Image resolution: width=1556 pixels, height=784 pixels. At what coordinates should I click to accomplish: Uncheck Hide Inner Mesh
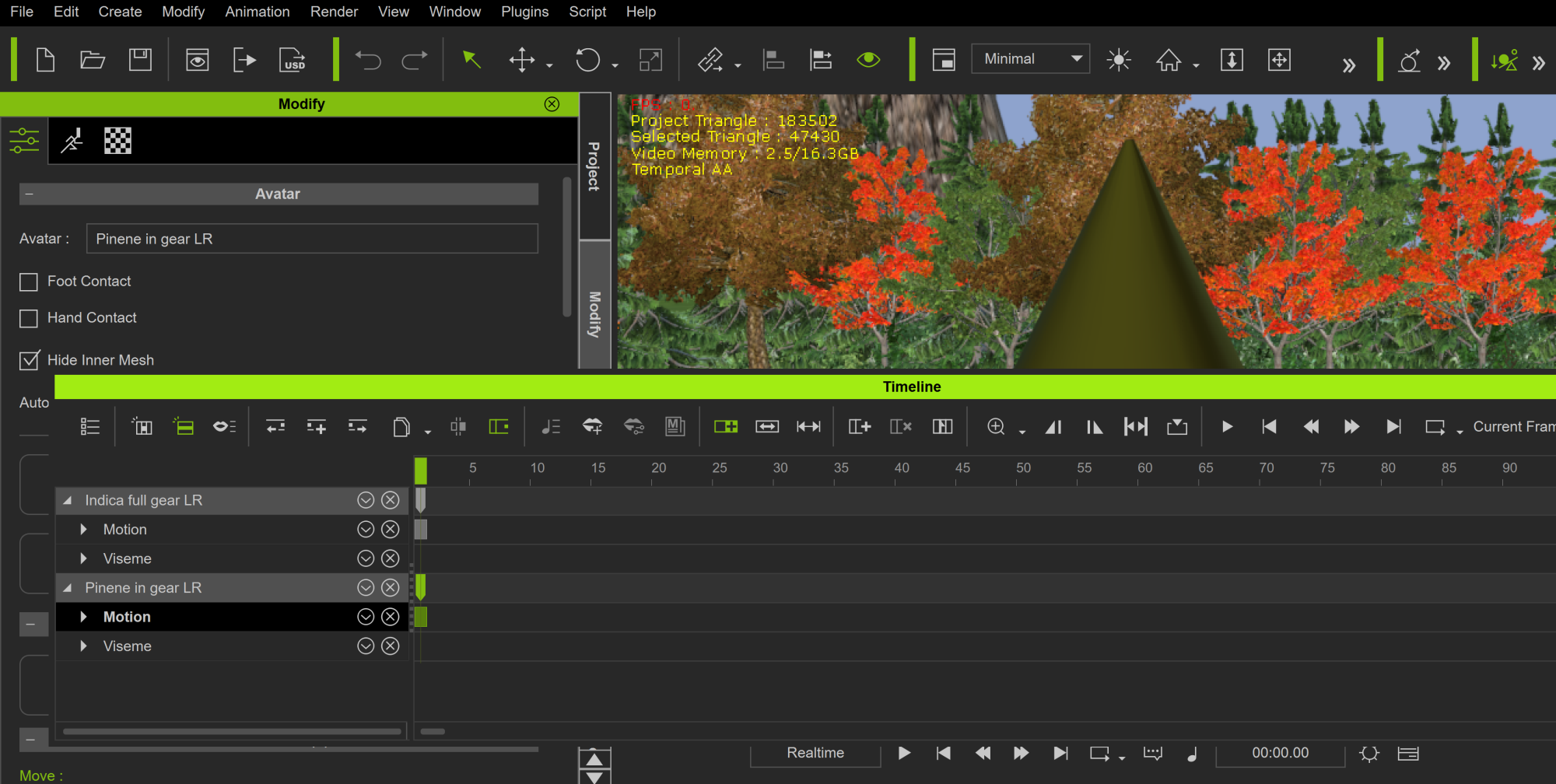pyautogui.click(x=29, y=360)
